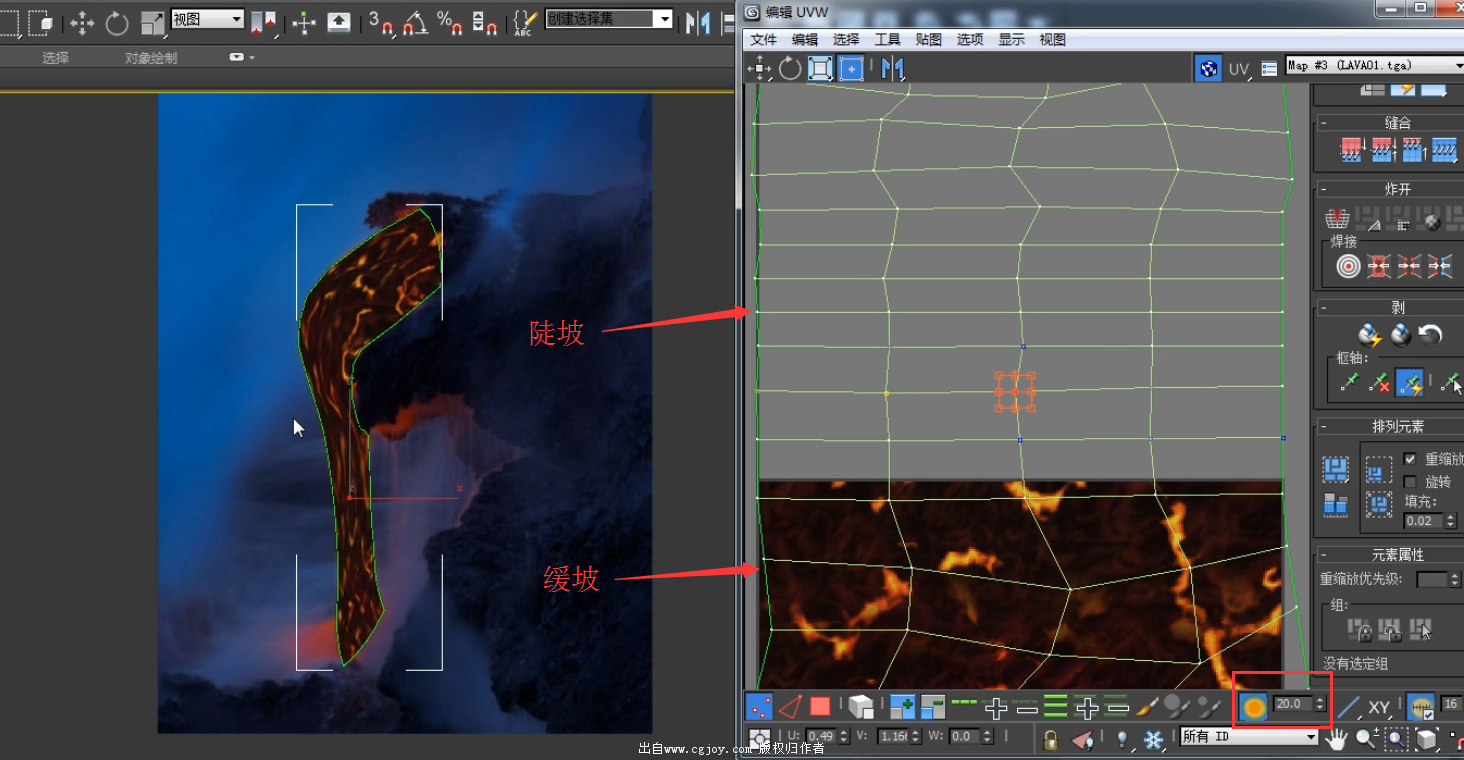1464x760 pixels.
Task: Open the 创建选择集 dropdown
Action: coord(608,19)
